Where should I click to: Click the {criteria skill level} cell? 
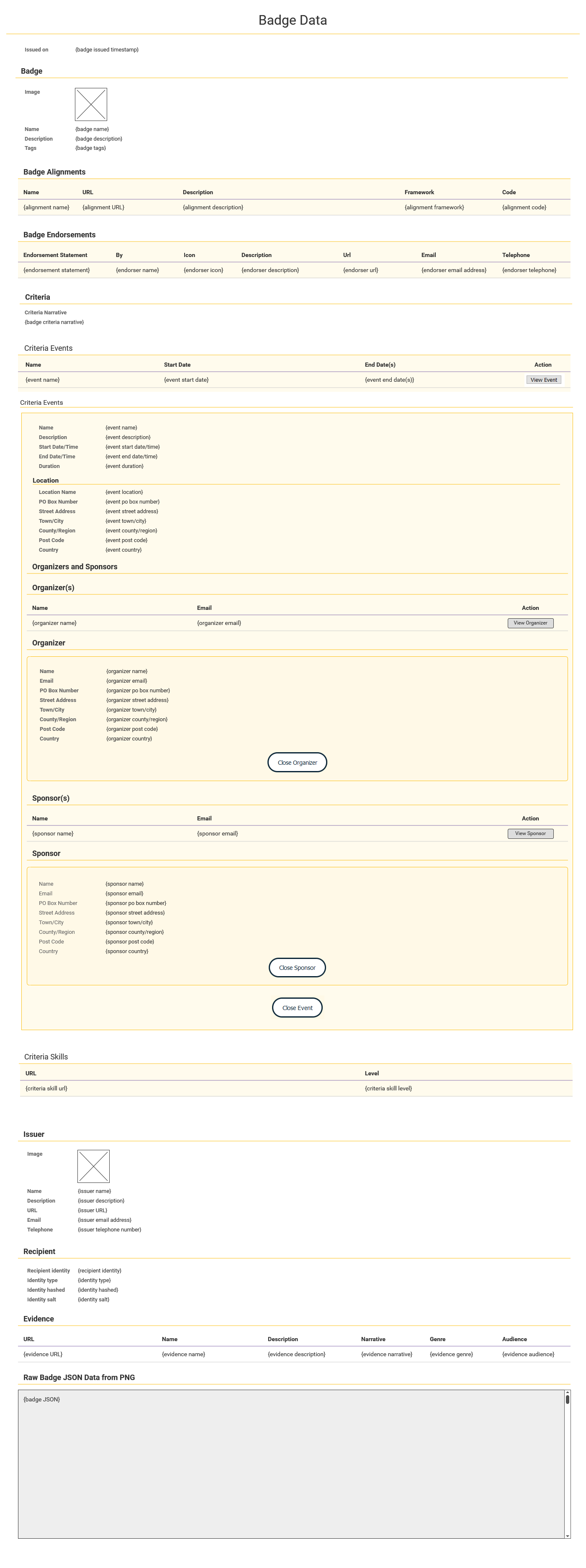tap(388, 1088)
